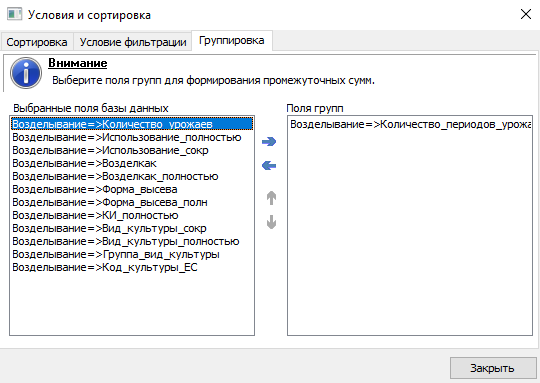This screenshot has width=540, height=383.
Task: Click the gray move-up arrow
Action: 271,198
